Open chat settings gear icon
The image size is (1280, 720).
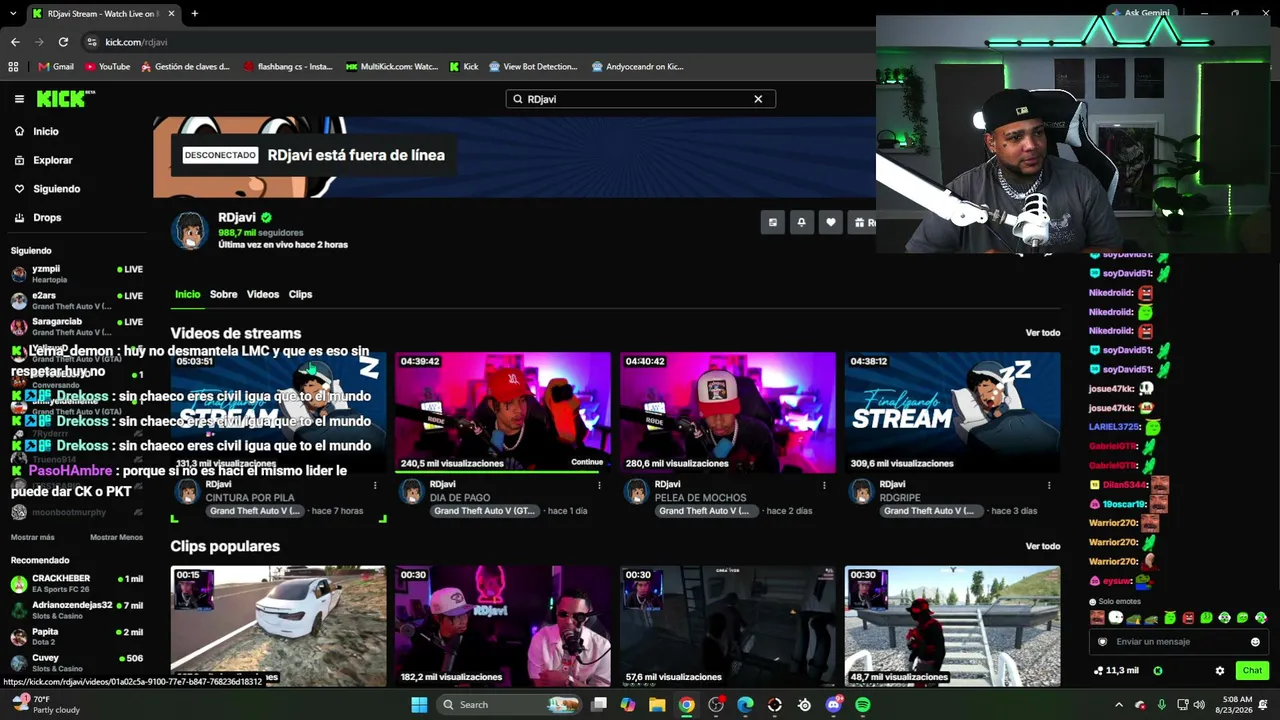point(1219,671)
